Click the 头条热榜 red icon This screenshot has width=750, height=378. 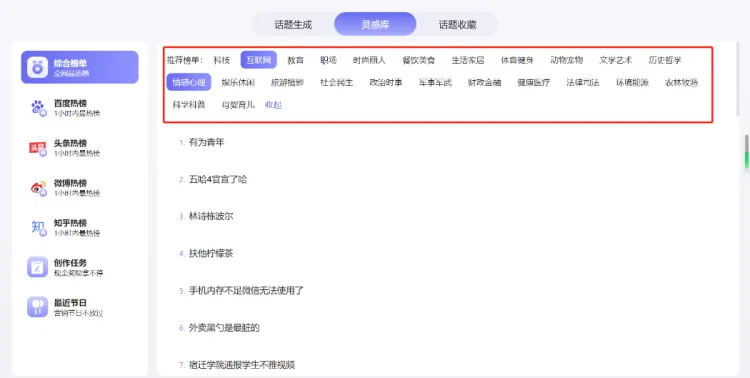click(x=38, y=148)
